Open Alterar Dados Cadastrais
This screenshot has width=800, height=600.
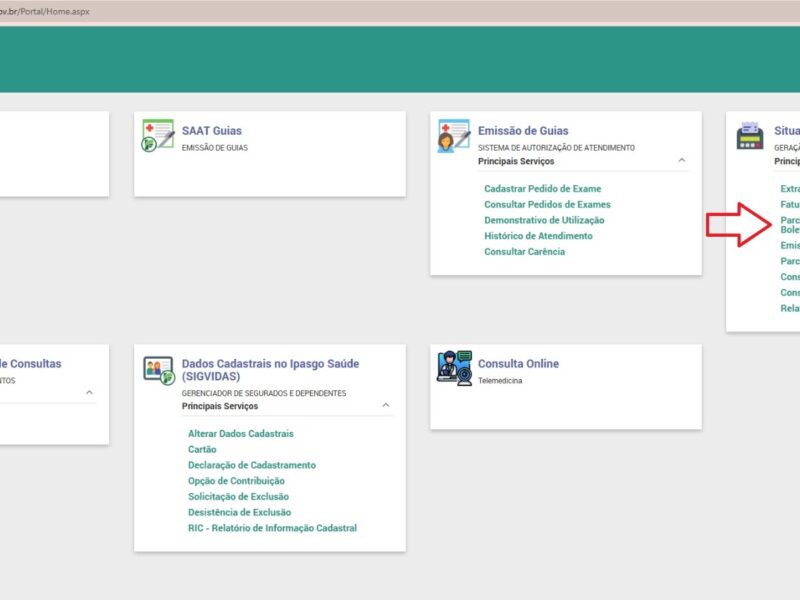(240, 434)
